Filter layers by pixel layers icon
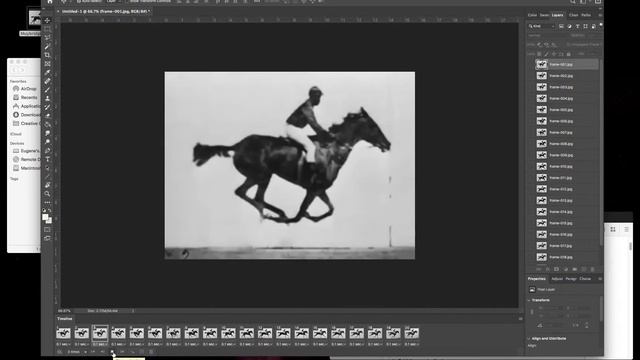Screen dimensions: 640x360 tap(561, 26)
